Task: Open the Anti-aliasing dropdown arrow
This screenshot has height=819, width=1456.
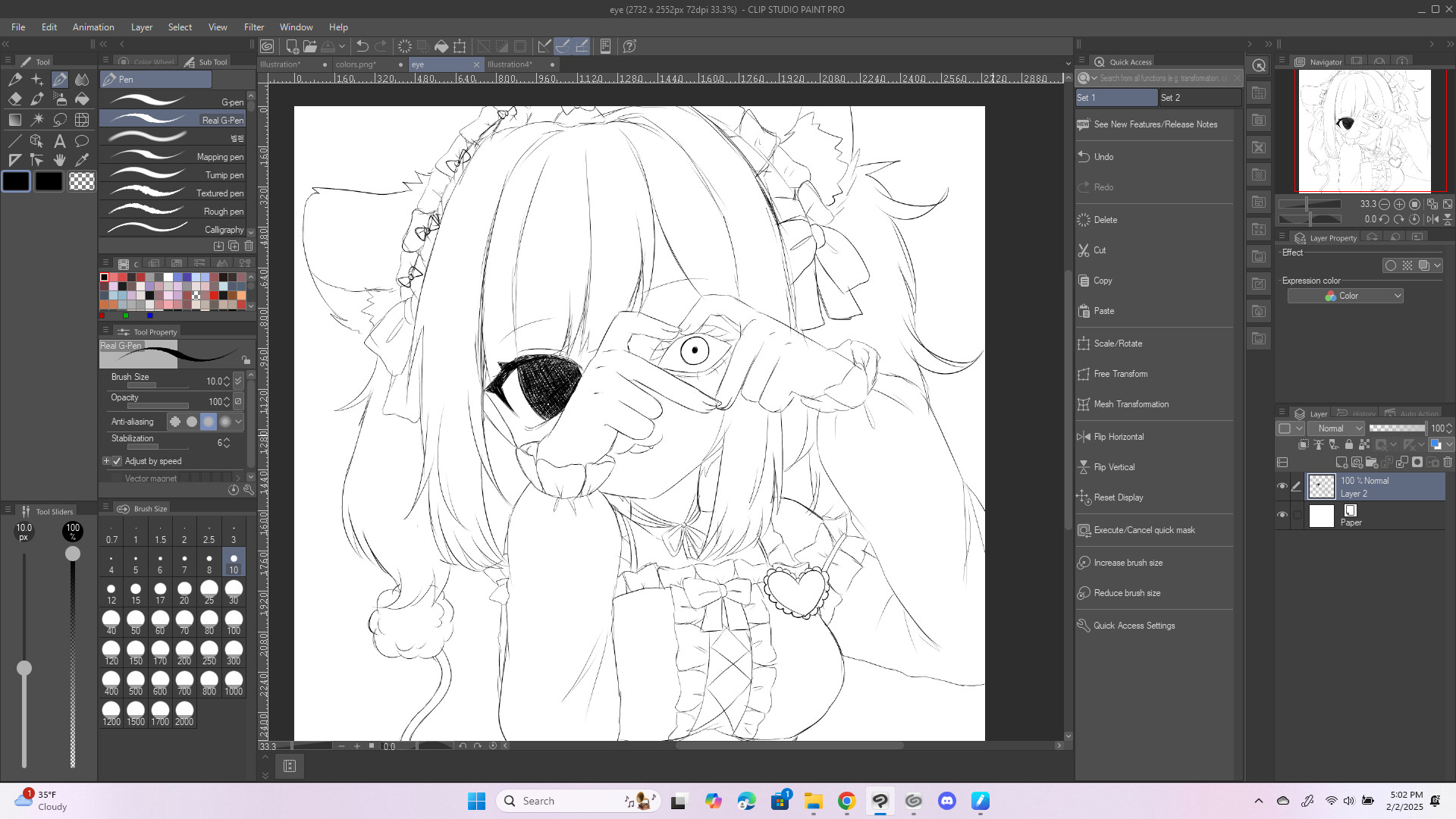Action: click(238, 422)
